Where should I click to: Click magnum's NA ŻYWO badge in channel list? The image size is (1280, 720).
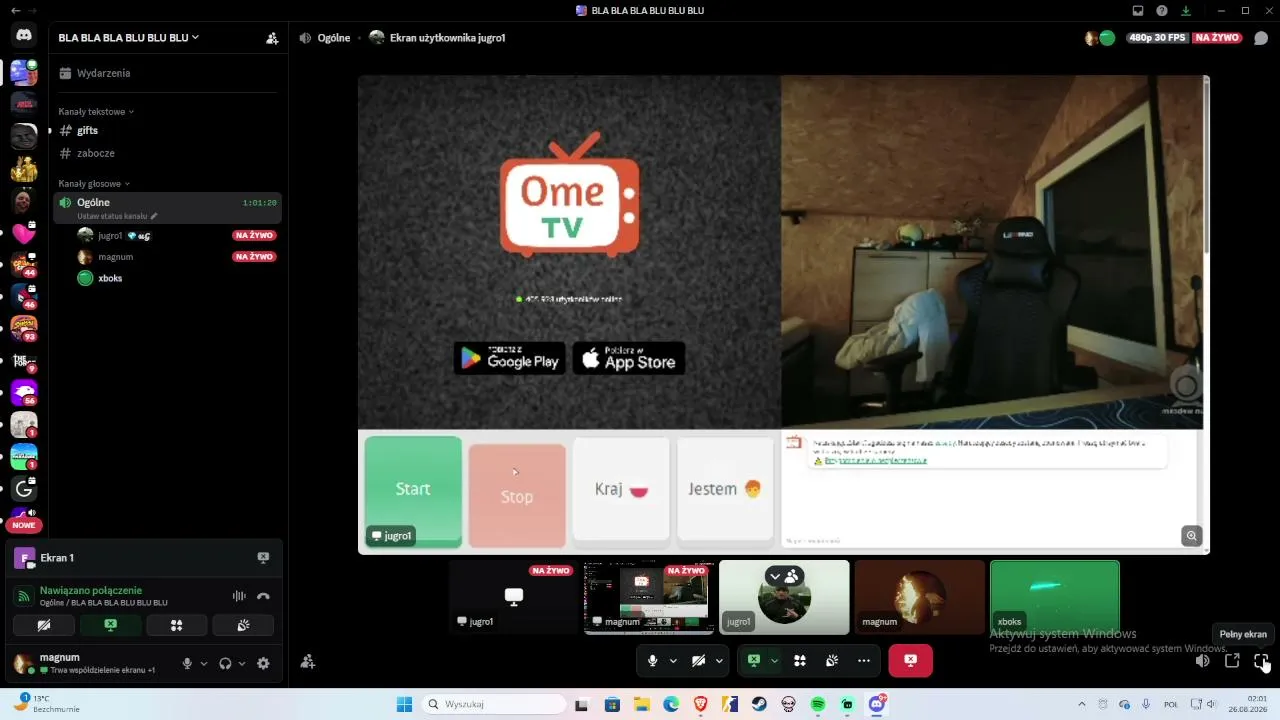pos(254,257)
